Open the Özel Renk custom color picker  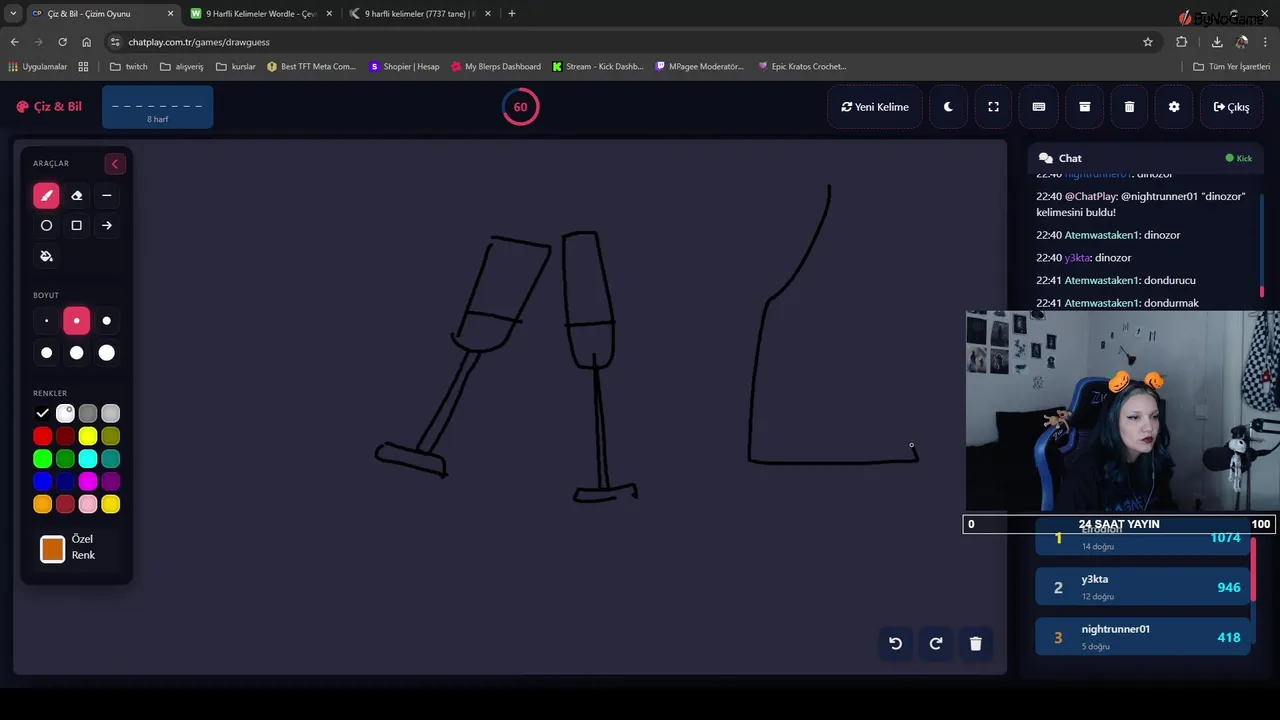53,549
